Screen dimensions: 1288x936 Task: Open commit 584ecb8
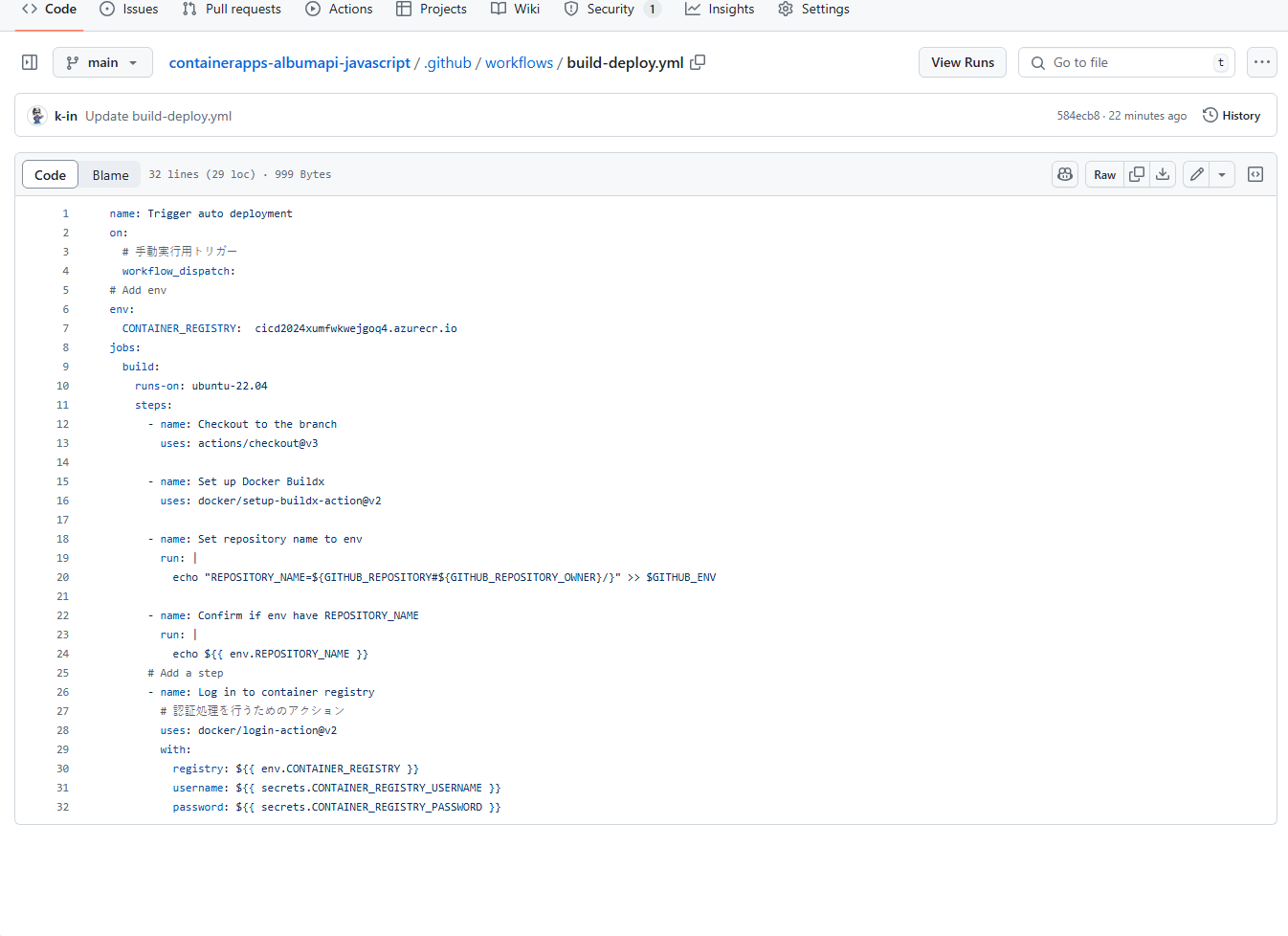tap(1077, 116)
